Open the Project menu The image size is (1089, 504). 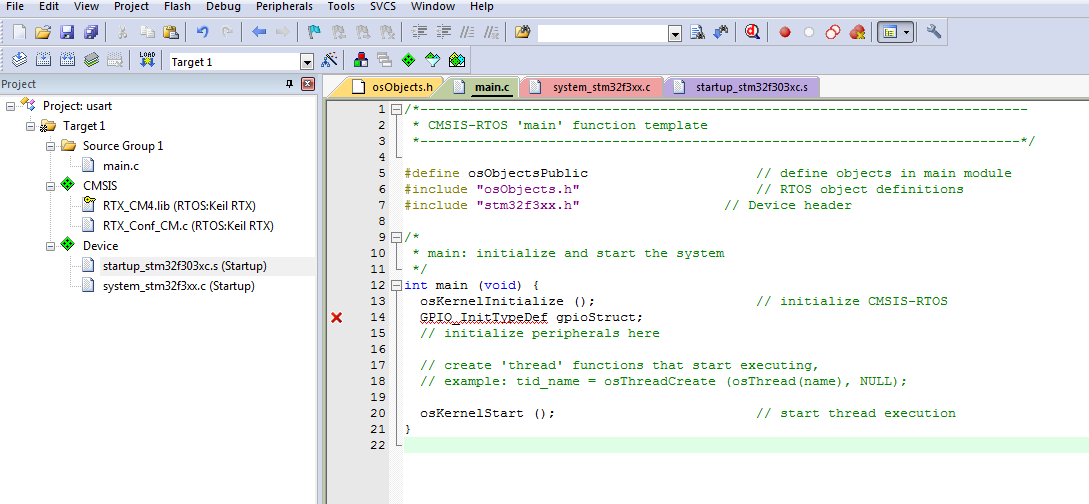coord(132,6)
